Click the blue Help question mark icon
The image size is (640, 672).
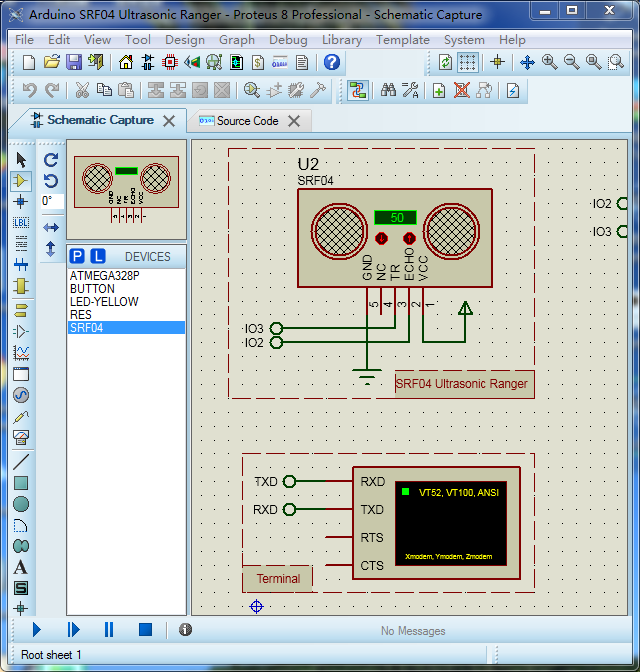click(x=331, y=63)
